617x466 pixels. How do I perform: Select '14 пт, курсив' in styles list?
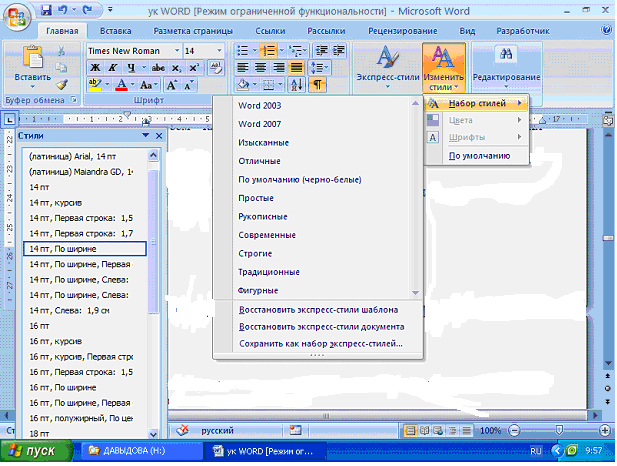click(62, 202)
